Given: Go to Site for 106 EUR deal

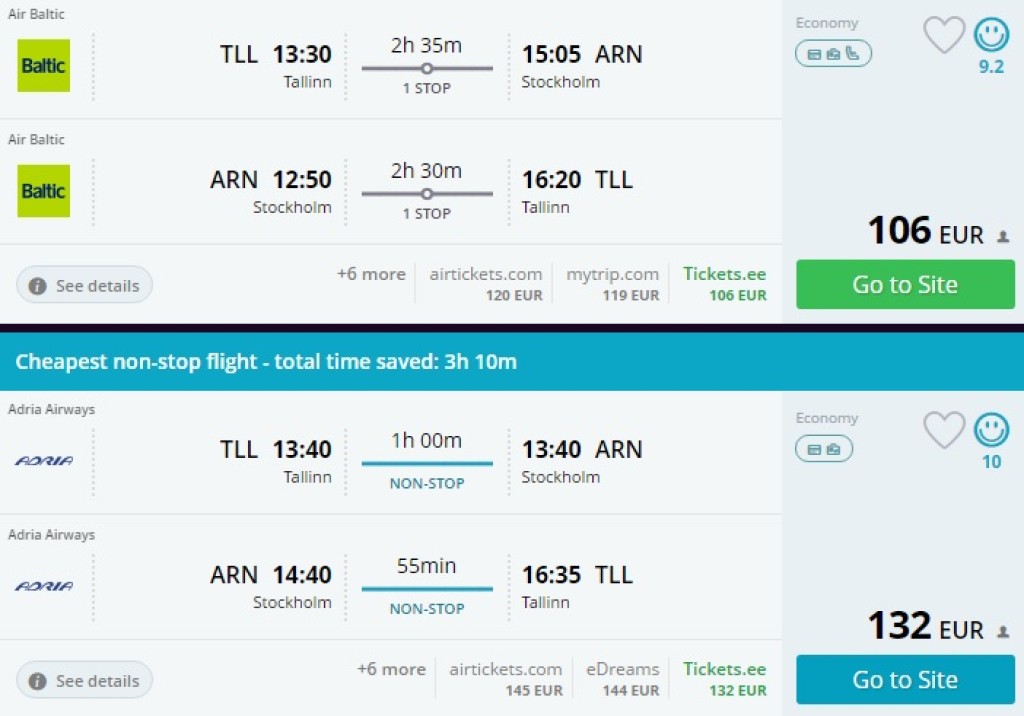Looking at the screenshot, I should click(905, 285).
